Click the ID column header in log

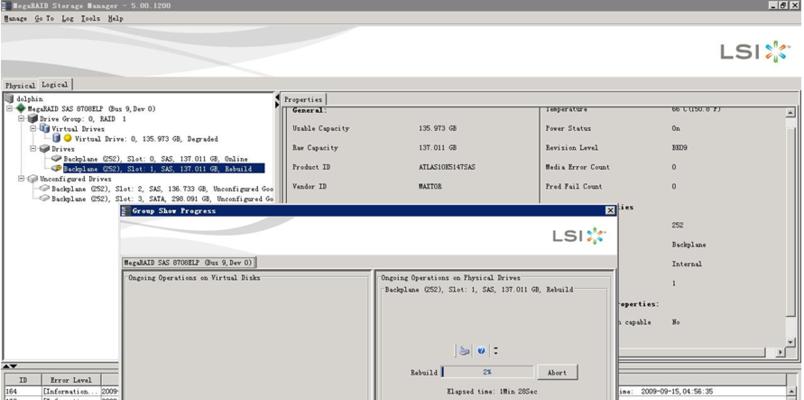[x=23, y=380]
